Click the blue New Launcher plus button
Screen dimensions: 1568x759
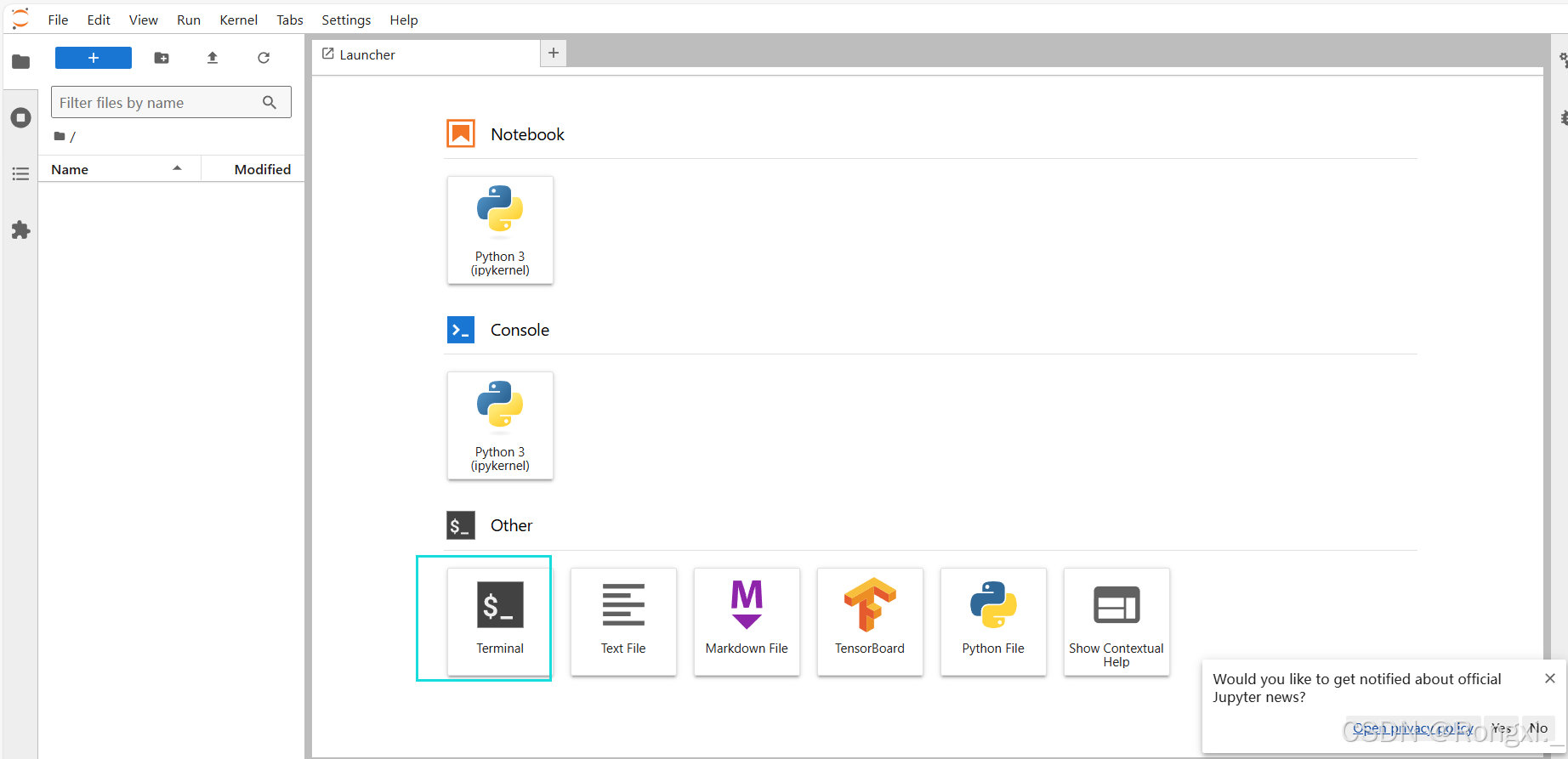coord(94,58)
